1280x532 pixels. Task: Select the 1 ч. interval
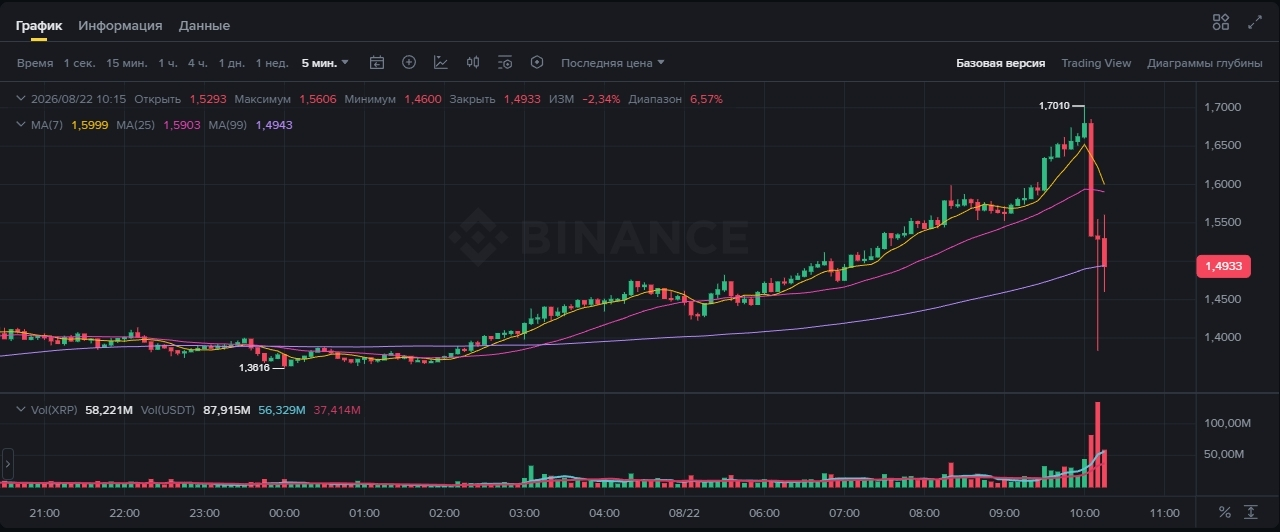[167, 63]
